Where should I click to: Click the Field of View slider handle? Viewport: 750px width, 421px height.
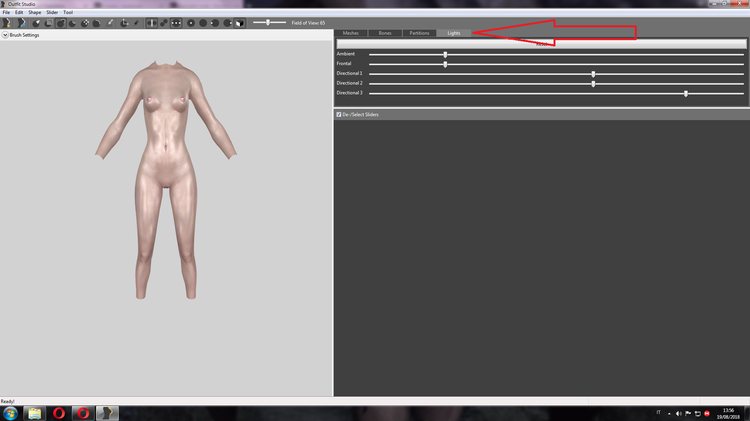point(268,22)
